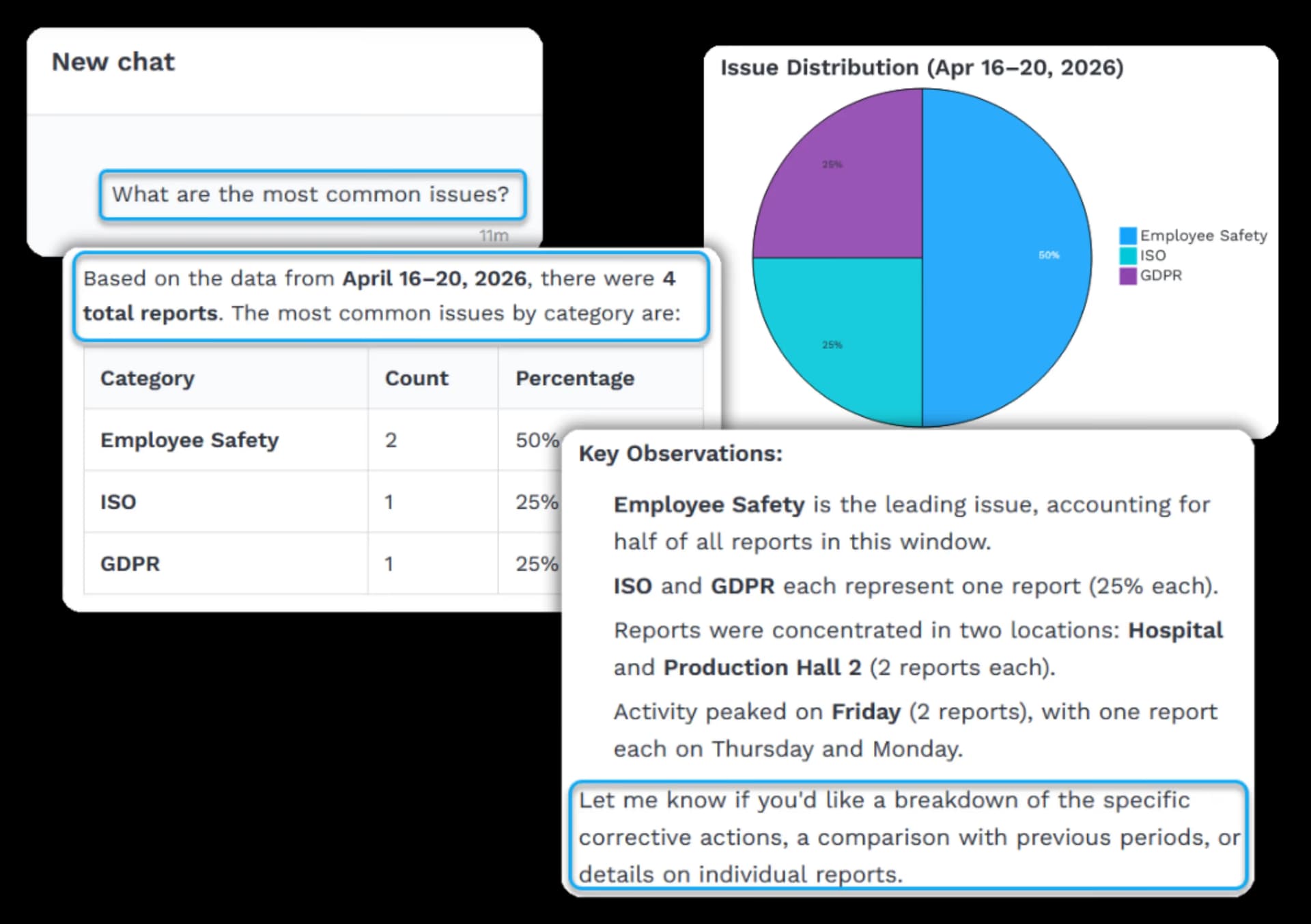The height and width of the screenshot is (924, 1311).
Task: Click the blue 50% Employee Safety pie slice
Action: [x=1007, y=257]
